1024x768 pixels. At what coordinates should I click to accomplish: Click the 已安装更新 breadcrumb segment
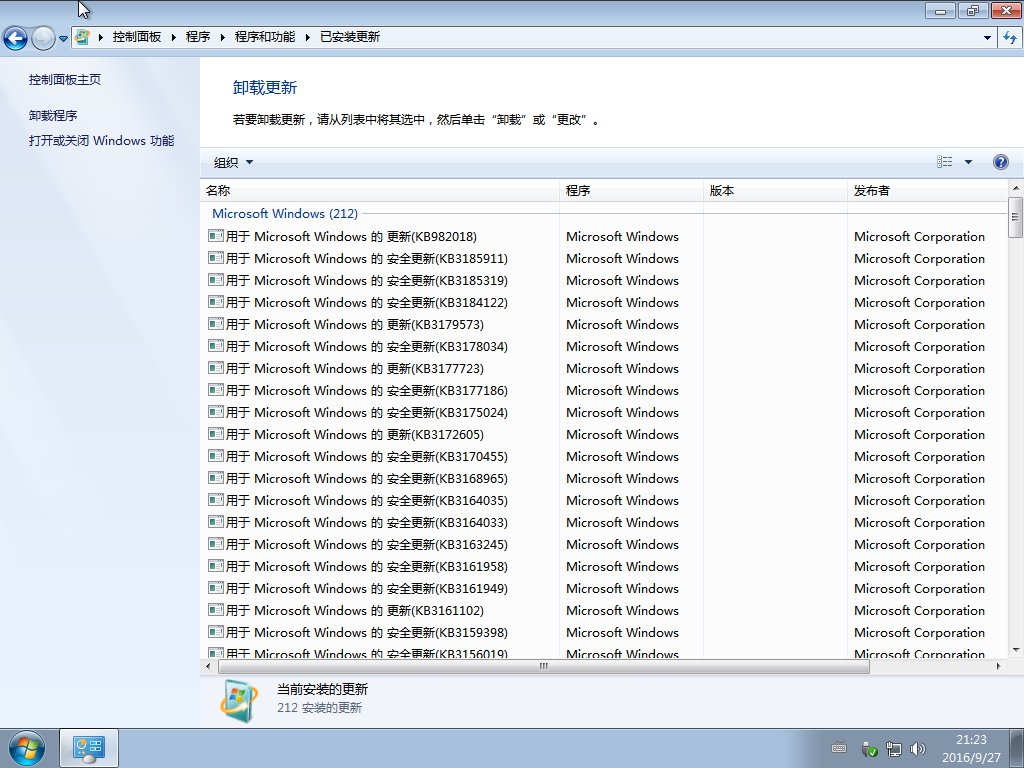coord(350,37)
